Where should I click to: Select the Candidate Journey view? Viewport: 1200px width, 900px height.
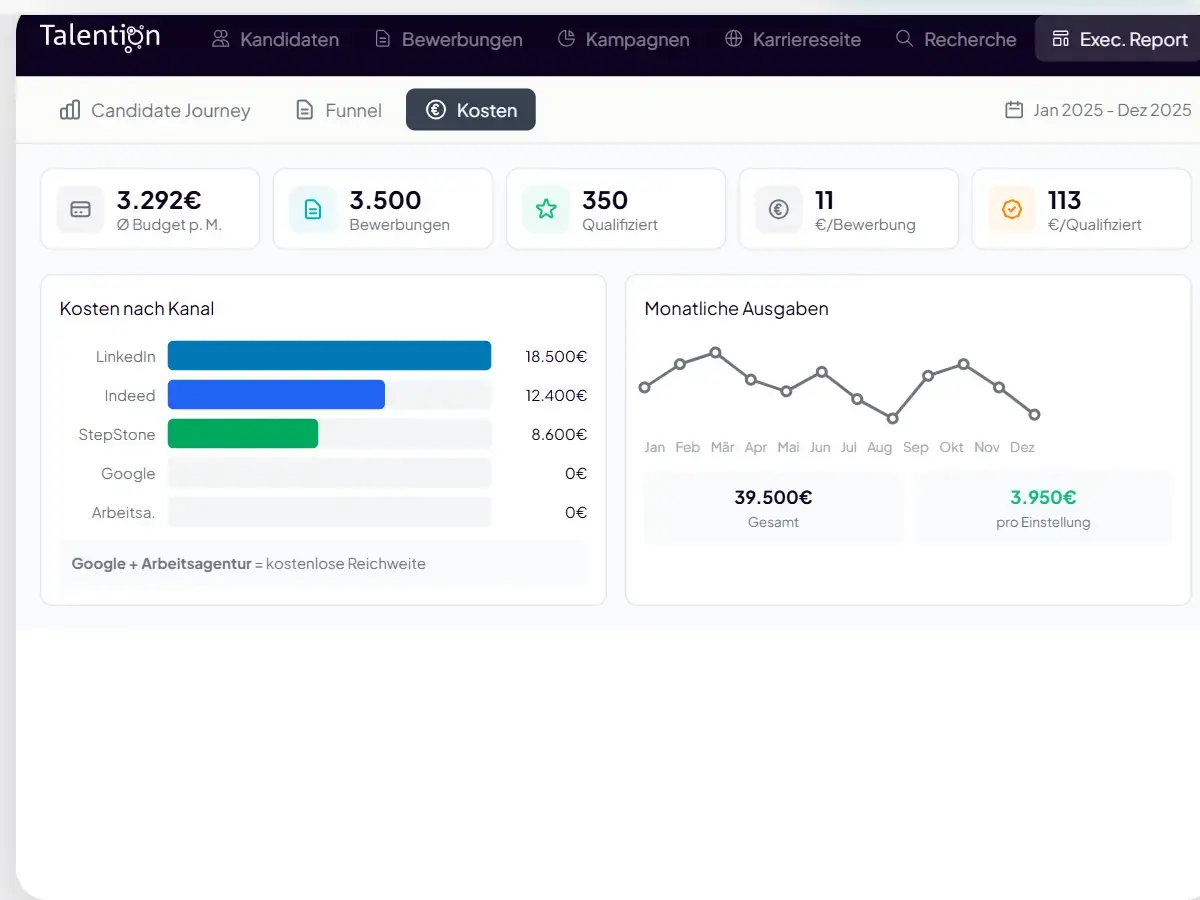tap(155, 111)
